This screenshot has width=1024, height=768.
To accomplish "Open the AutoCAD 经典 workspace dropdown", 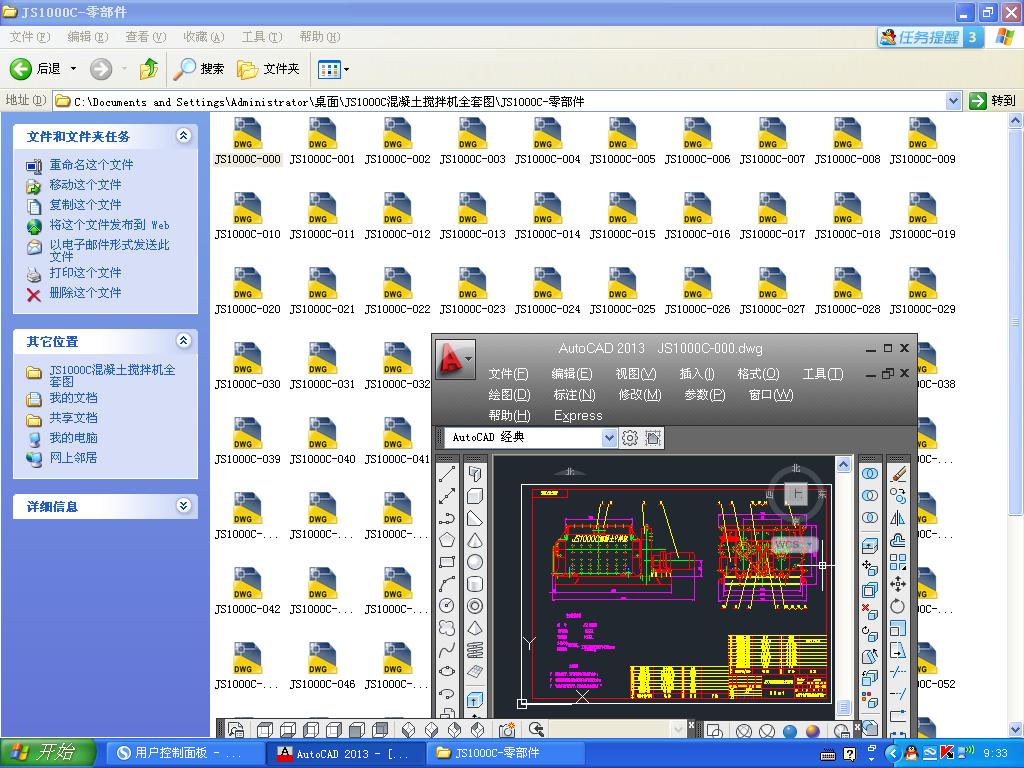I will coord(609,438).
